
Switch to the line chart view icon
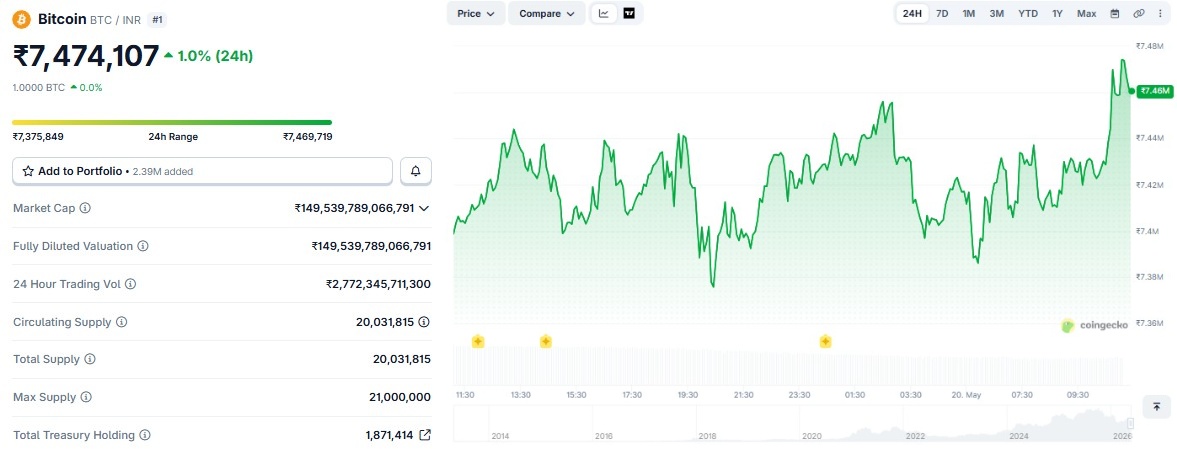(x=604, y=14)
